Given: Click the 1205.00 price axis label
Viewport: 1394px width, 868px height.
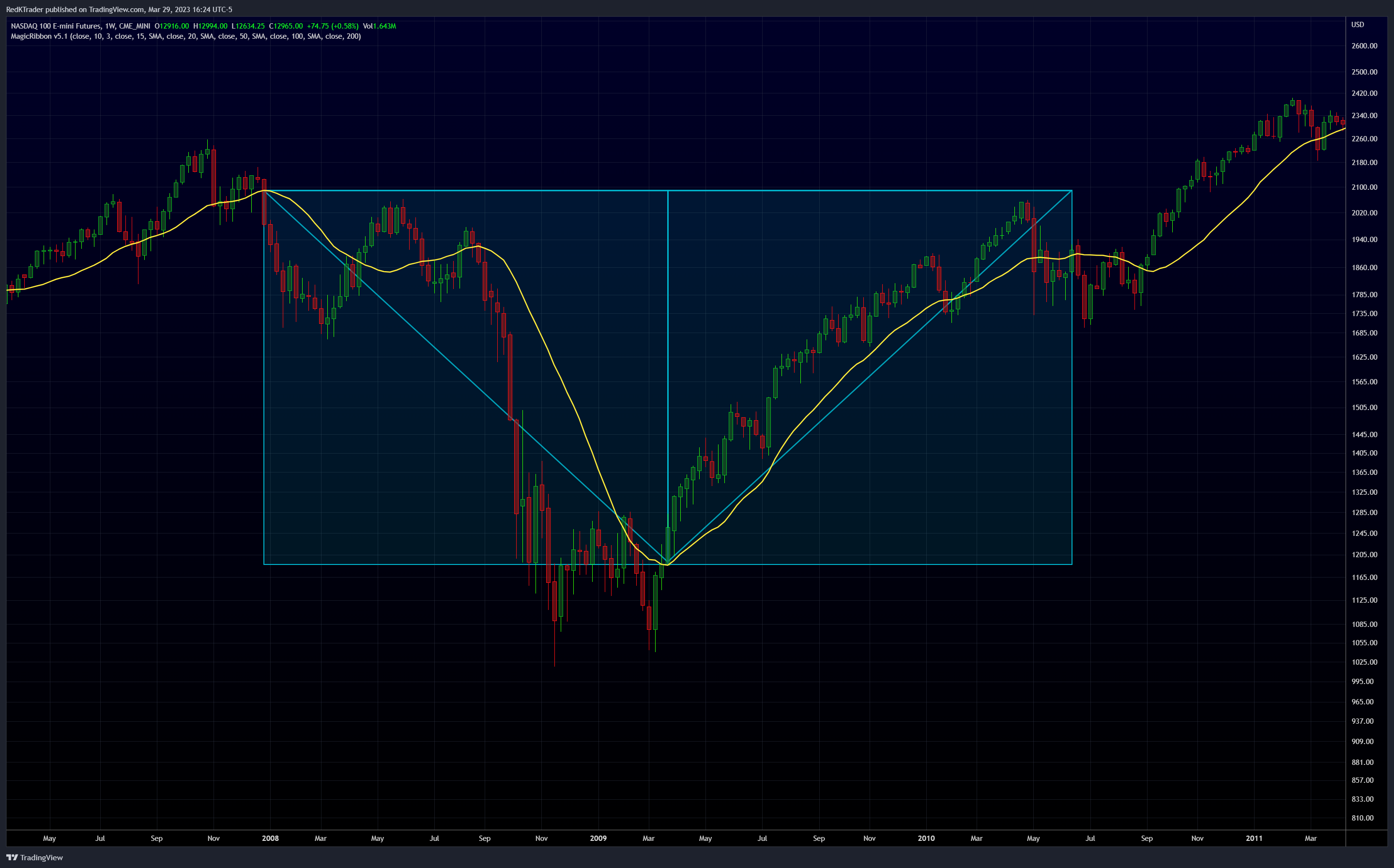Looking at the screenshot, I should coord(1364,555).
